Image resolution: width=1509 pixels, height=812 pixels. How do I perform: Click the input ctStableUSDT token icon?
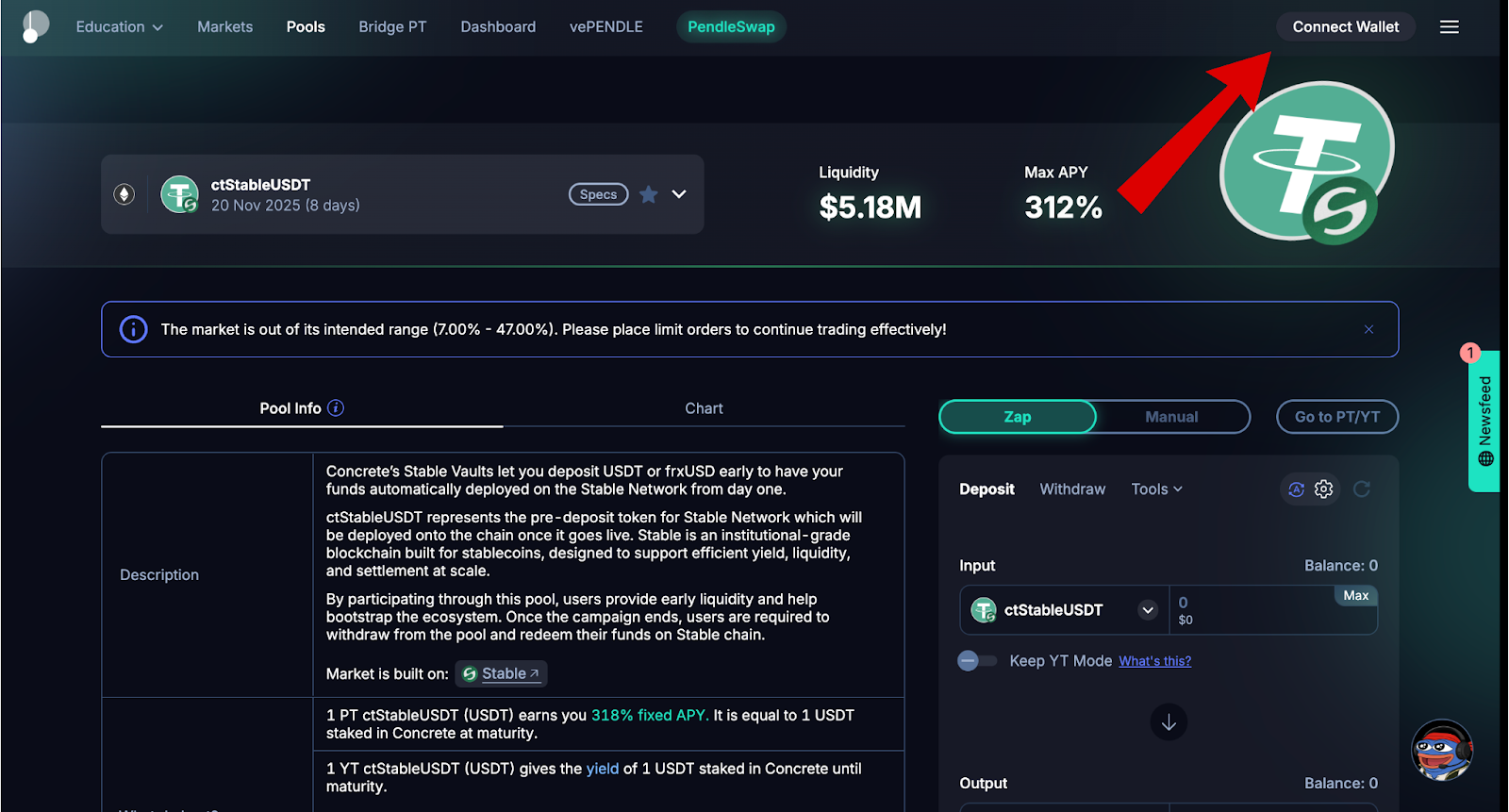(x=984, y=610)
